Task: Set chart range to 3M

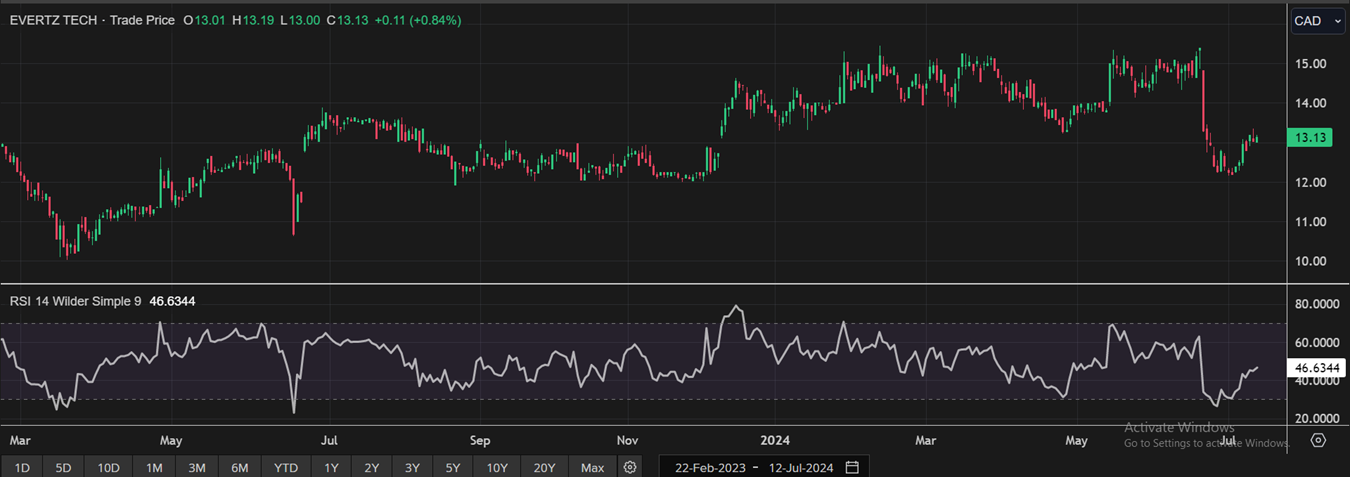Action: pyautogui.click(x=197, y=467)
